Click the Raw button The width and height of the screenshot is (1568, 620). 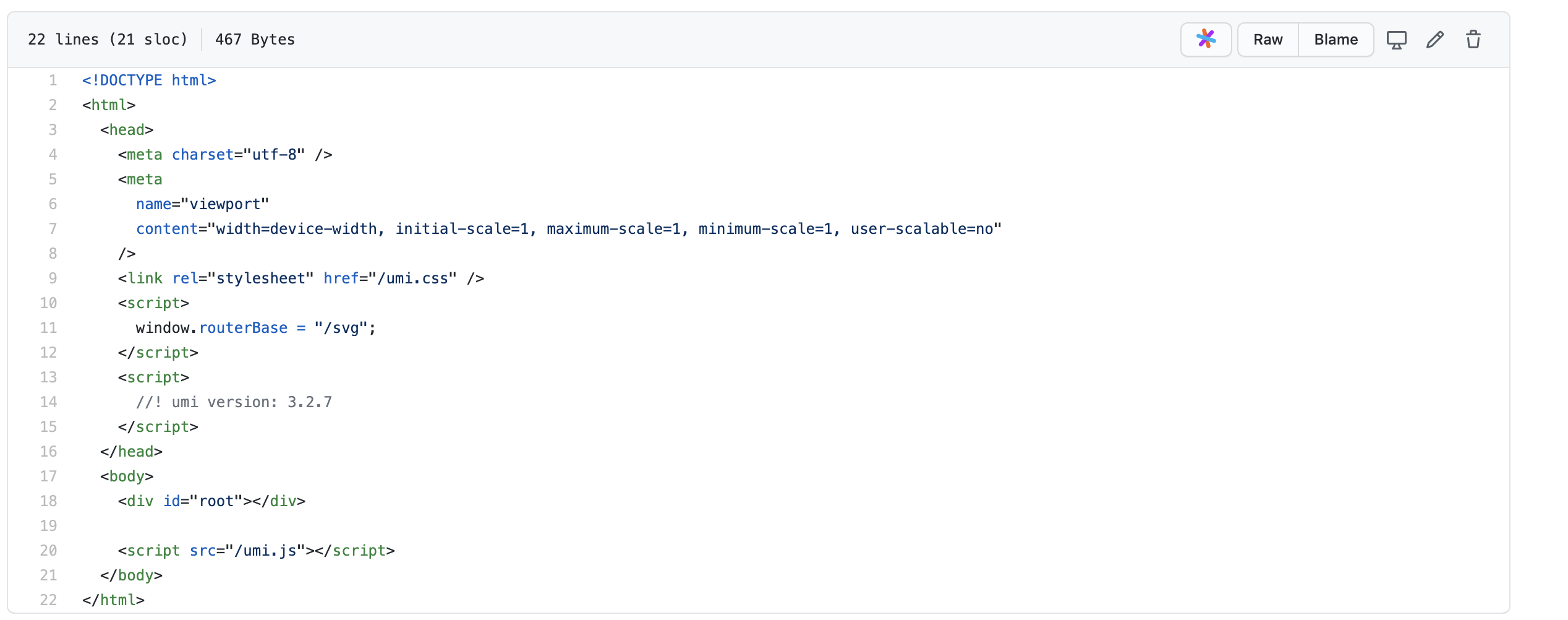(1268, 39)
